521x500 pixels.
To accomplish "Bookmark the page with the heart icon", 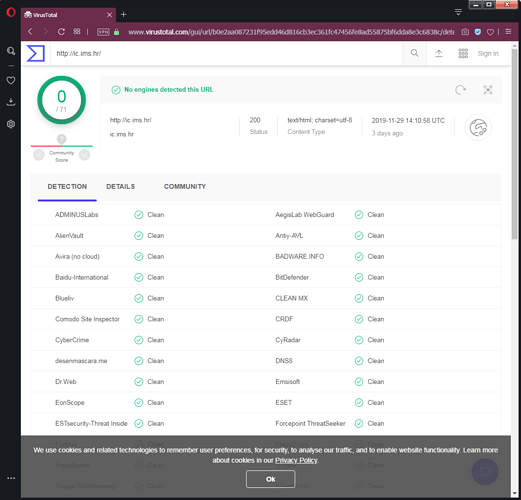I will point(490,32).
